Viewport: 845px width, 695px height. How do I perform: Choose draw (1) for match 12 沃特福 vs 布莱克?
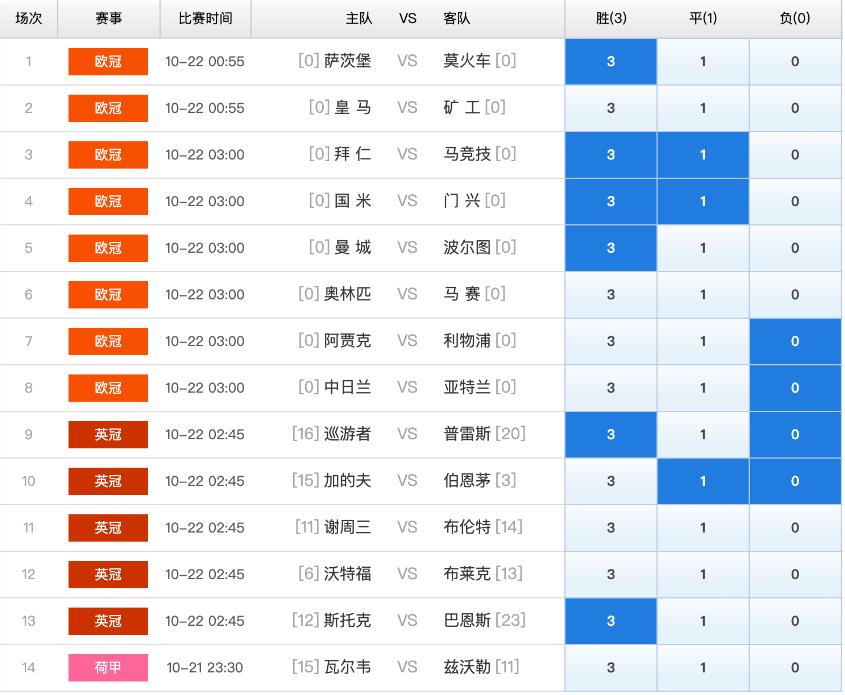click(703, 574)
